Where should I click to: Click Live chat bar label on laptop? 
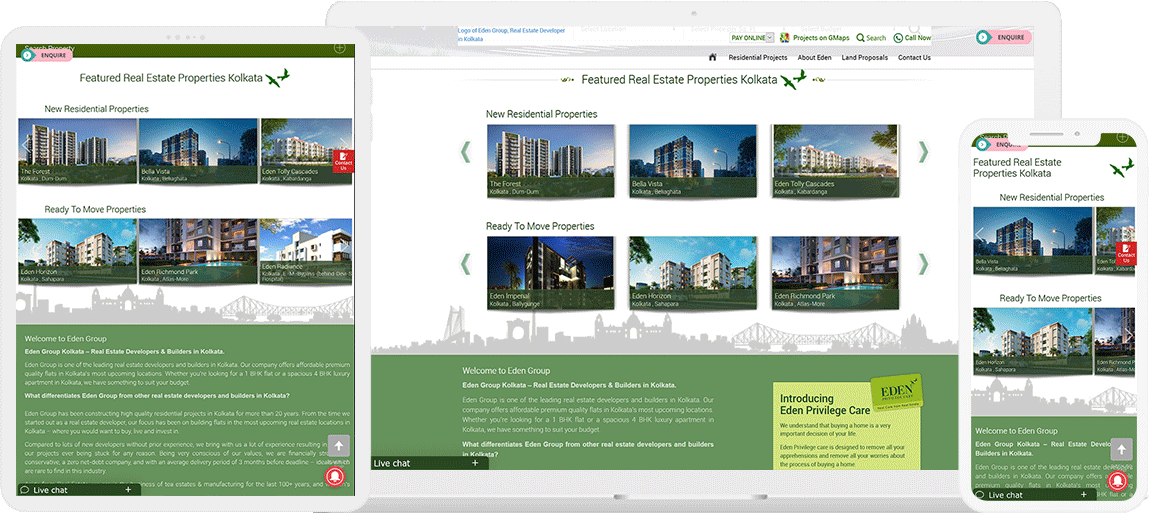[392, 463]
